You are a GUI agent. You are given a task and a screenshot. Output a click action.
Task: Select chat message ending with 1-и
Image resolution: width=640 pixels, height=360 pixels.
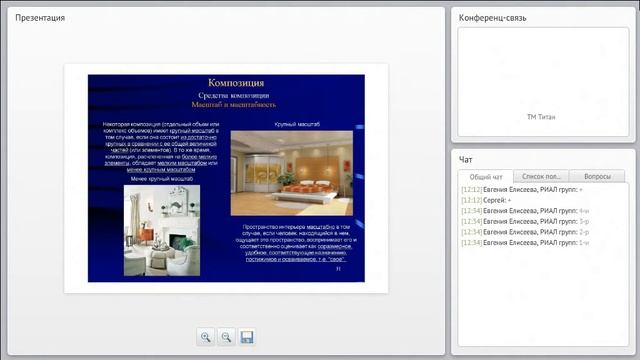525,243
